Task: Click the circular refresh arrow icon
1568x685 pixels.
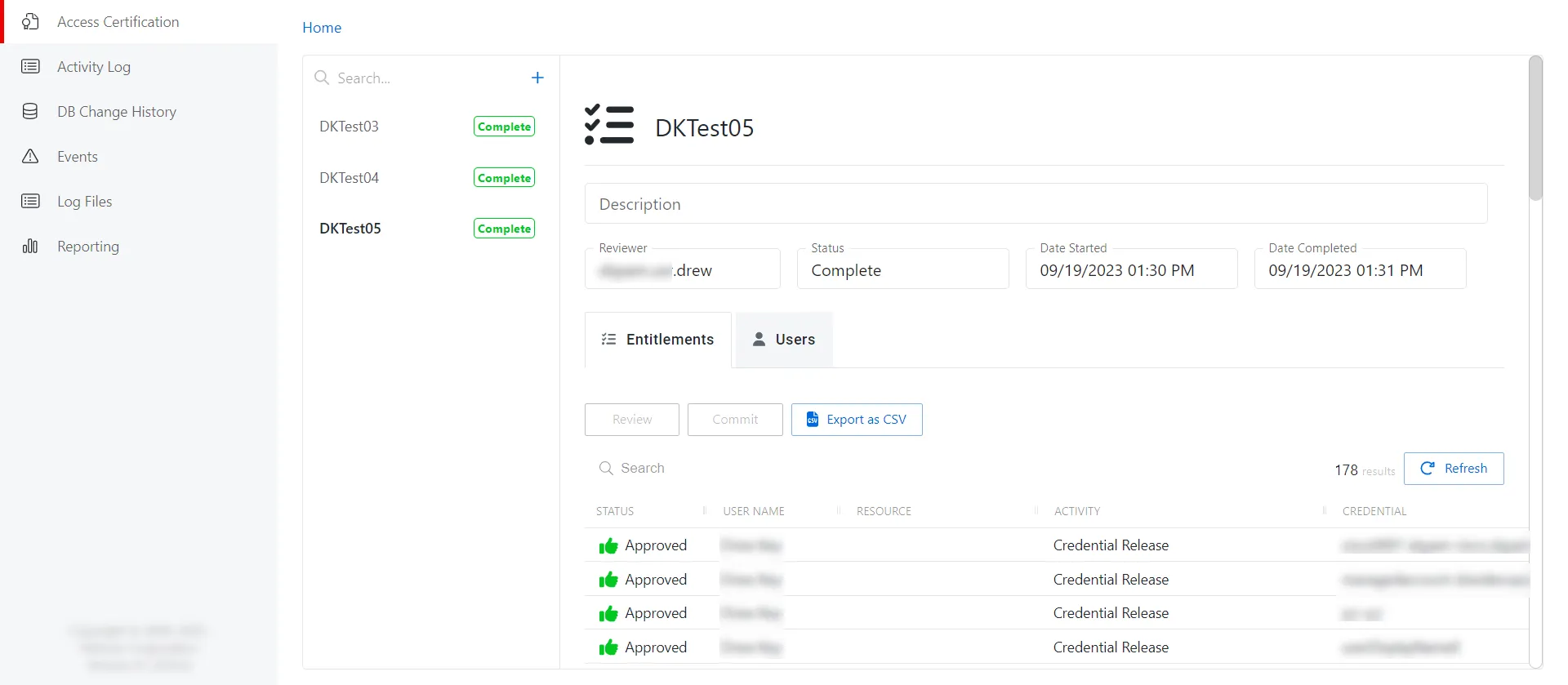Action: [x=1428, y=468]
